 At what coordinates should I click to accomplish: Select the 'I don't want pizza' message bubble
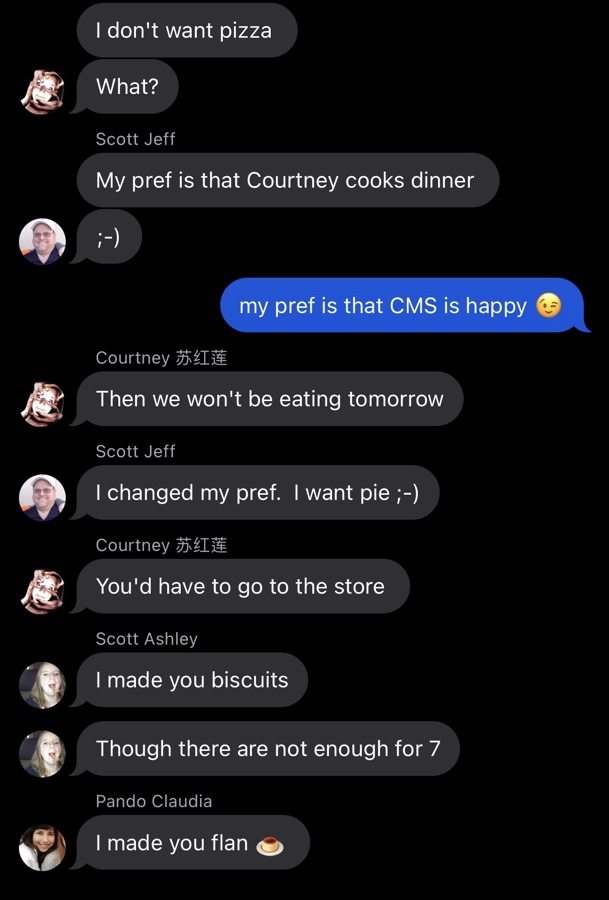[187, 30]
